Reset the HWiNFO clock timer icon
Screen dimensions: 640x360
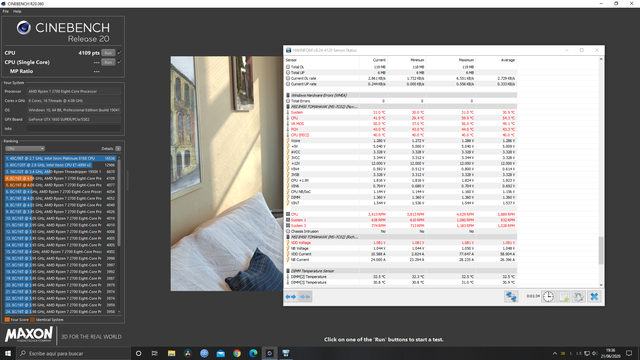(x=548, y=296)
